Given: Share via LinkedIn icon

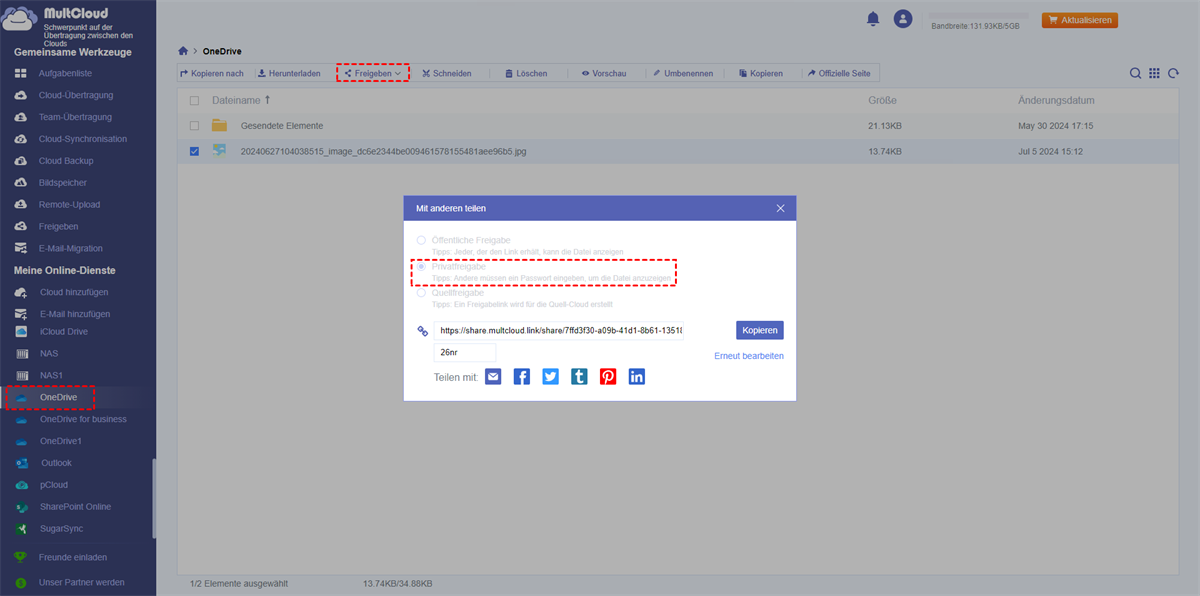Looking at the screenshot, I should click(637, 377).
